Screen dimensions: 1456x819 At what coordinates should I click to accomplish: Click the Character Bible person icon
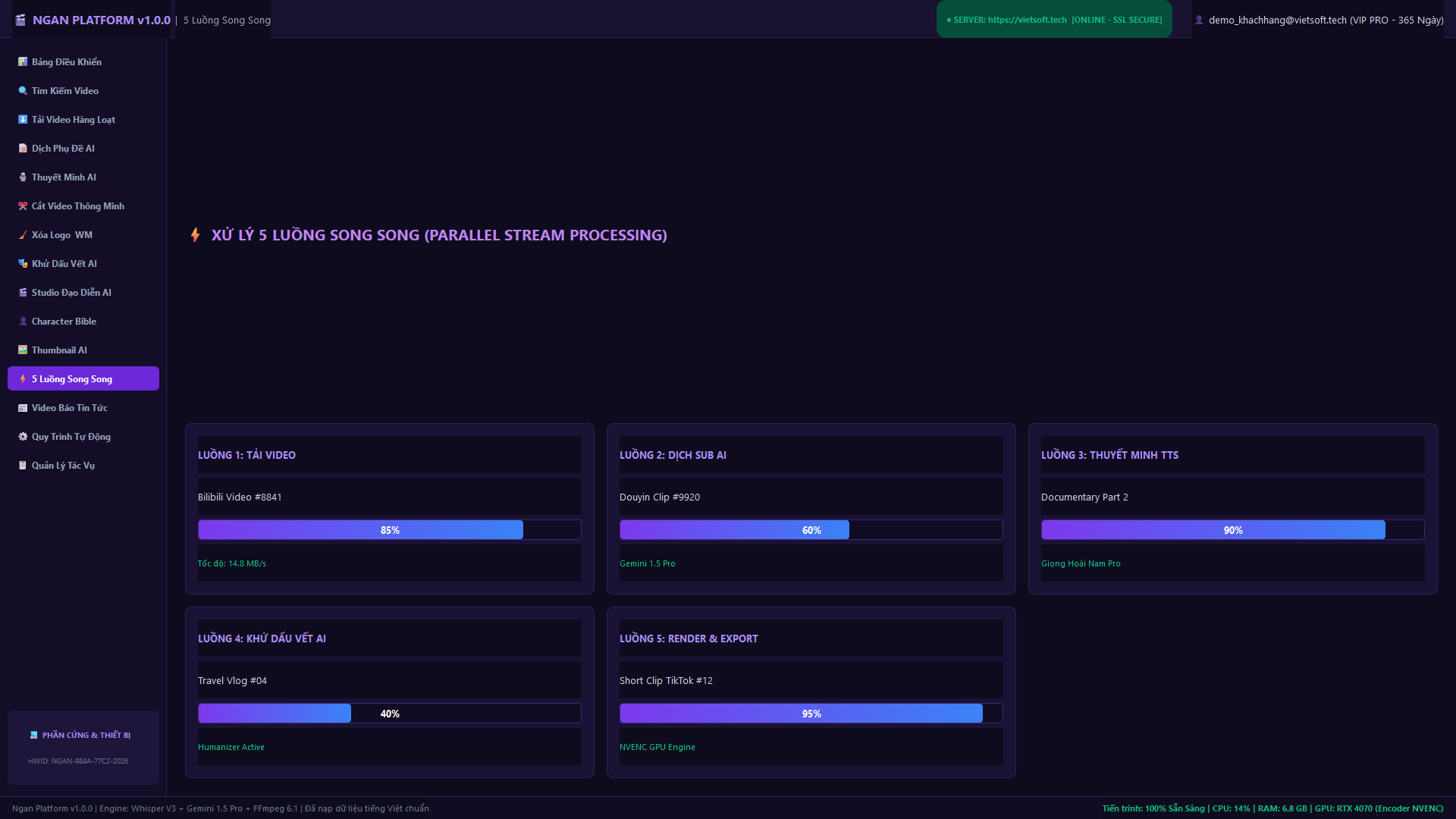tap(23, 322)
